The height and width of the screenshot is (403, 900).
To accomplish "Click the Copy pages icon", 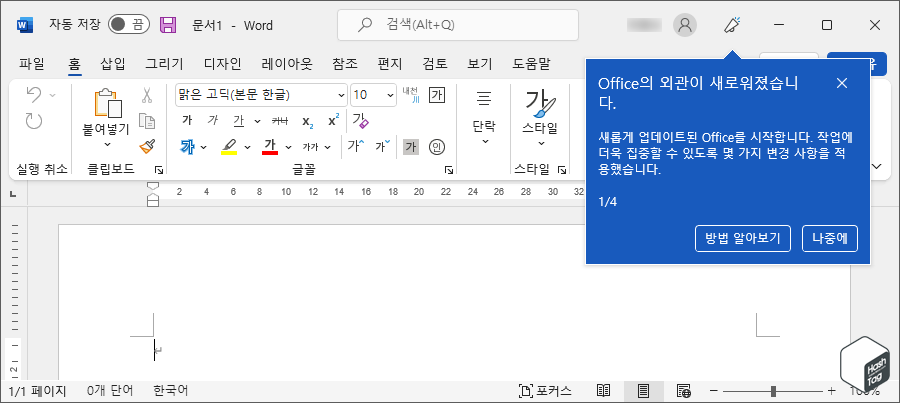I will tap(148, 121).
